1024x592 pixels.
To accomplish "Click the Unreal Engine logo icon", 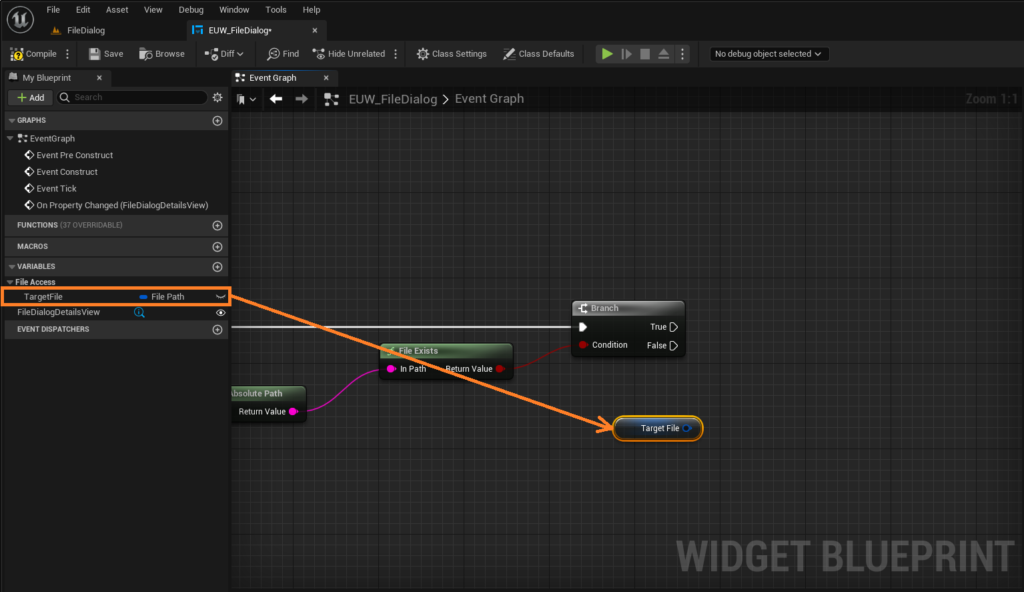I will [x=20, y=19].
